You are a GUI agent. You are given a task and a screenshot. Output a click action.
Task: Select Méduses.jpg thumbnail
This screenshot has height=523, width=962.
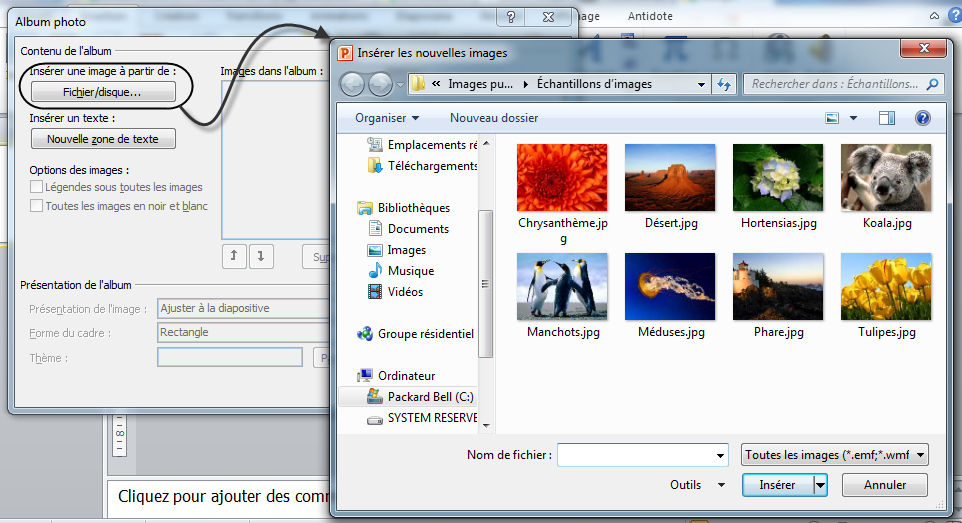[x=670, y=287]
